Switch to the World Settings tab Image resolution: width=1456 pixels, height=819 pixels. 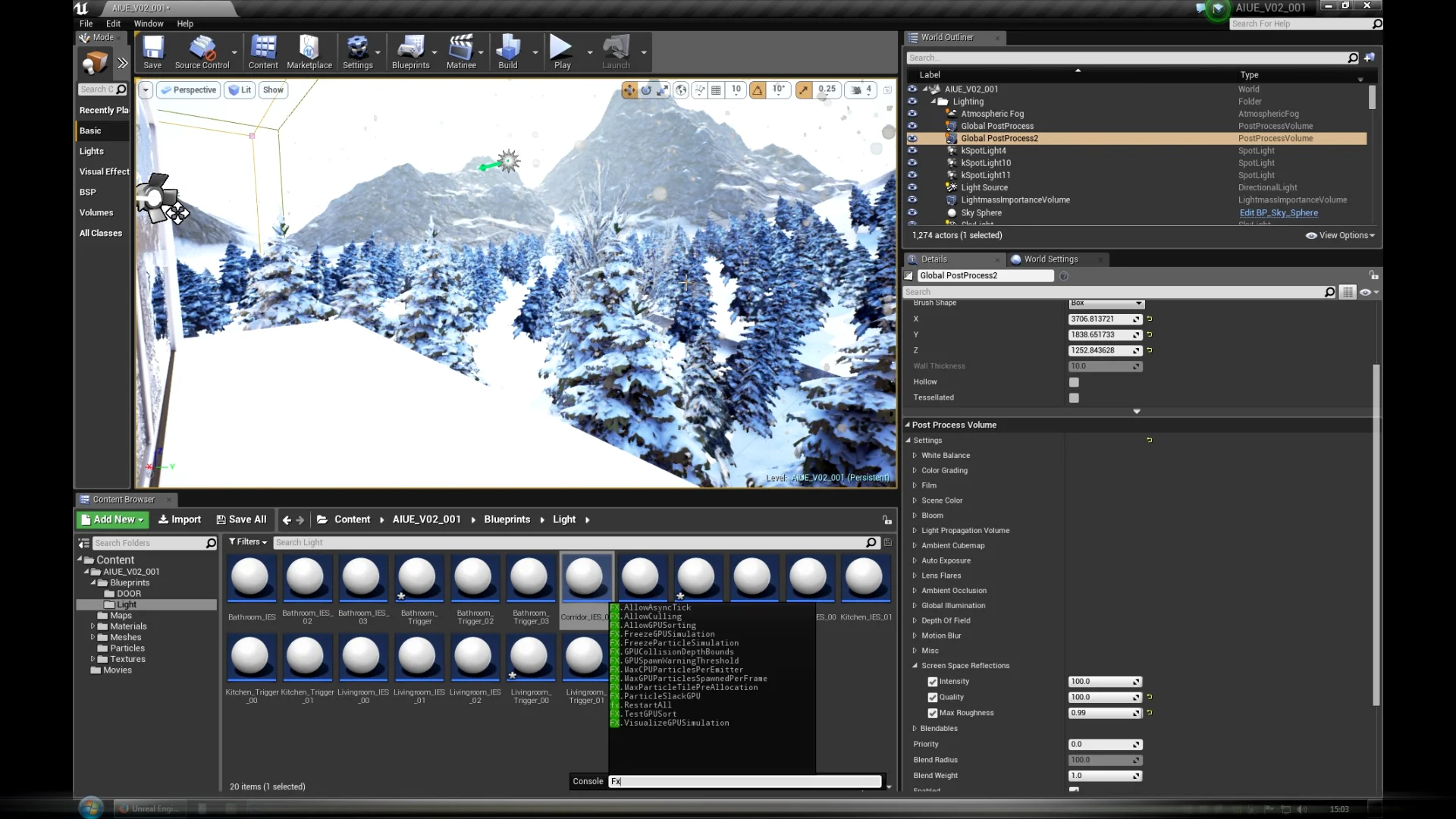[1050, 259]
